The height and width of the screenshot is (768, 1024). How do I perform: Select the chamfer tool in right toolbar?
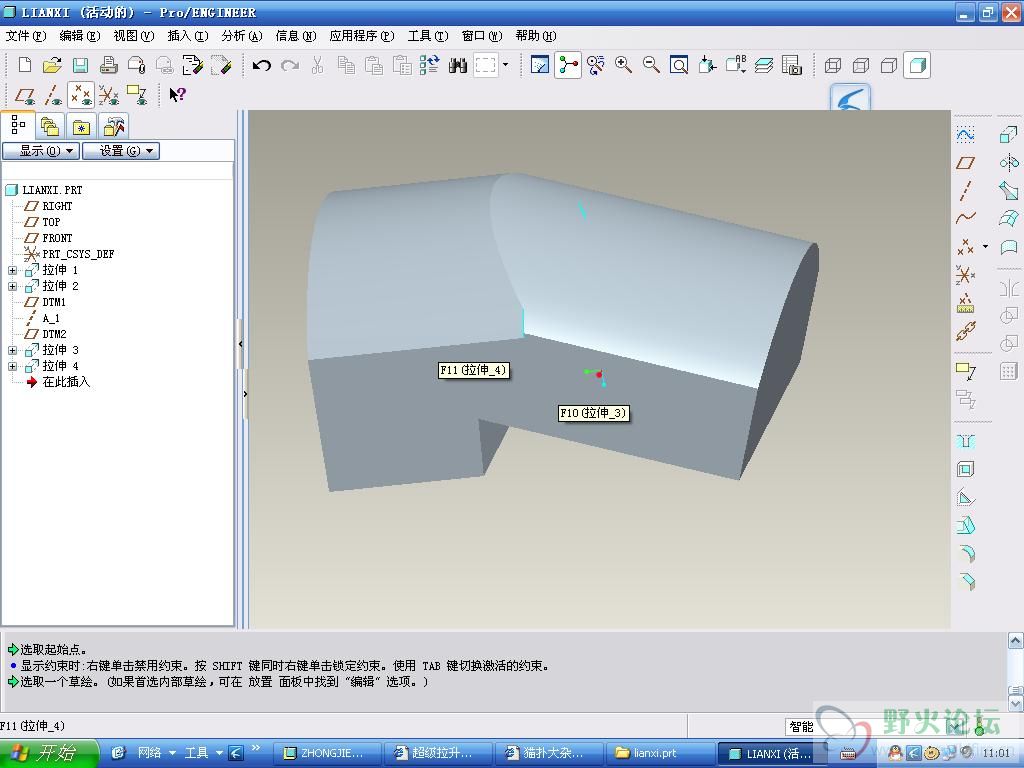click(965, 581)
